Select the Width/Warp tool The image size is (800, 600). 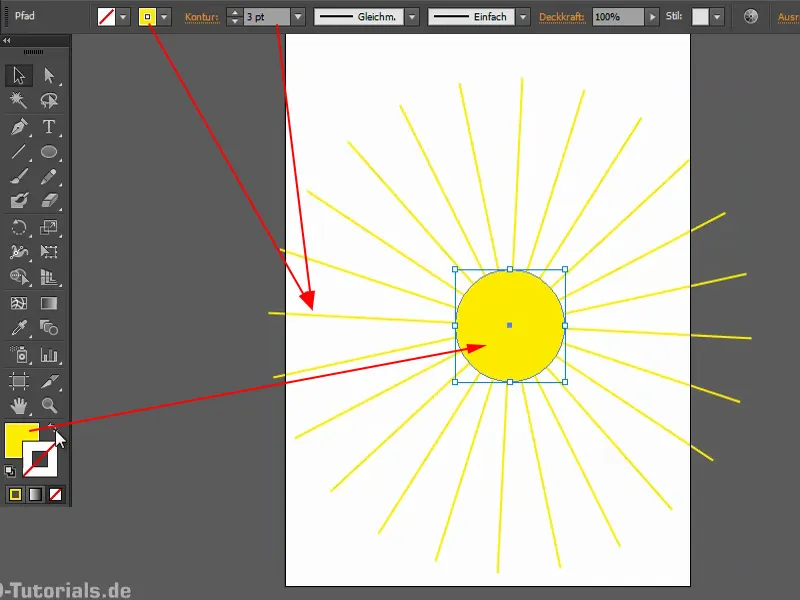pos(19,252)
